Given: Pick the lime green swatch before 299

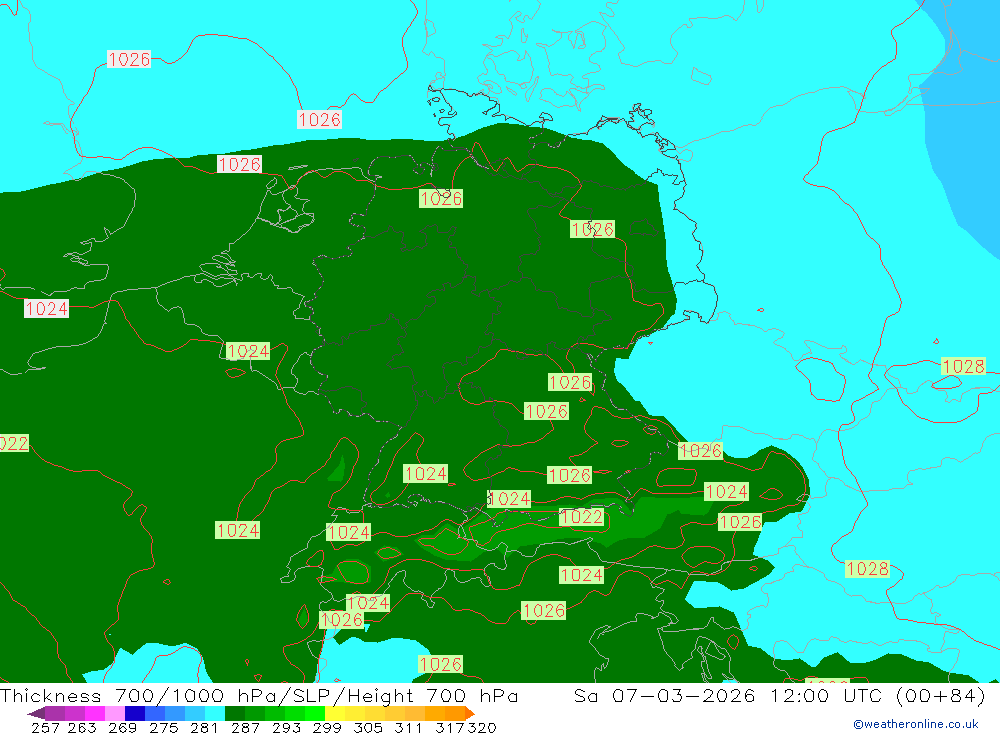Looking at the screenshot, I should coord(314,713).
